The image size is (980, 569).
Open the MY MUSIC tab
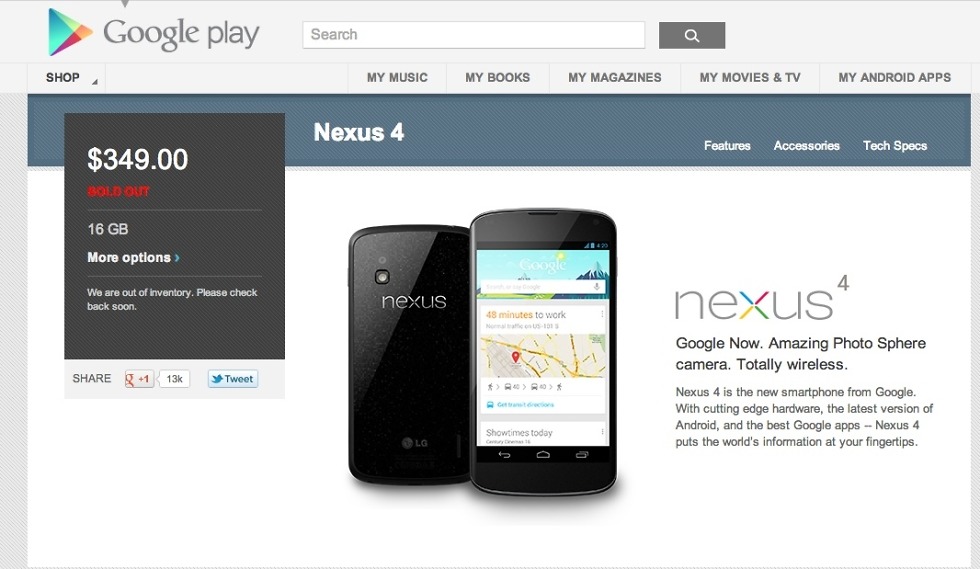point(397,78)
